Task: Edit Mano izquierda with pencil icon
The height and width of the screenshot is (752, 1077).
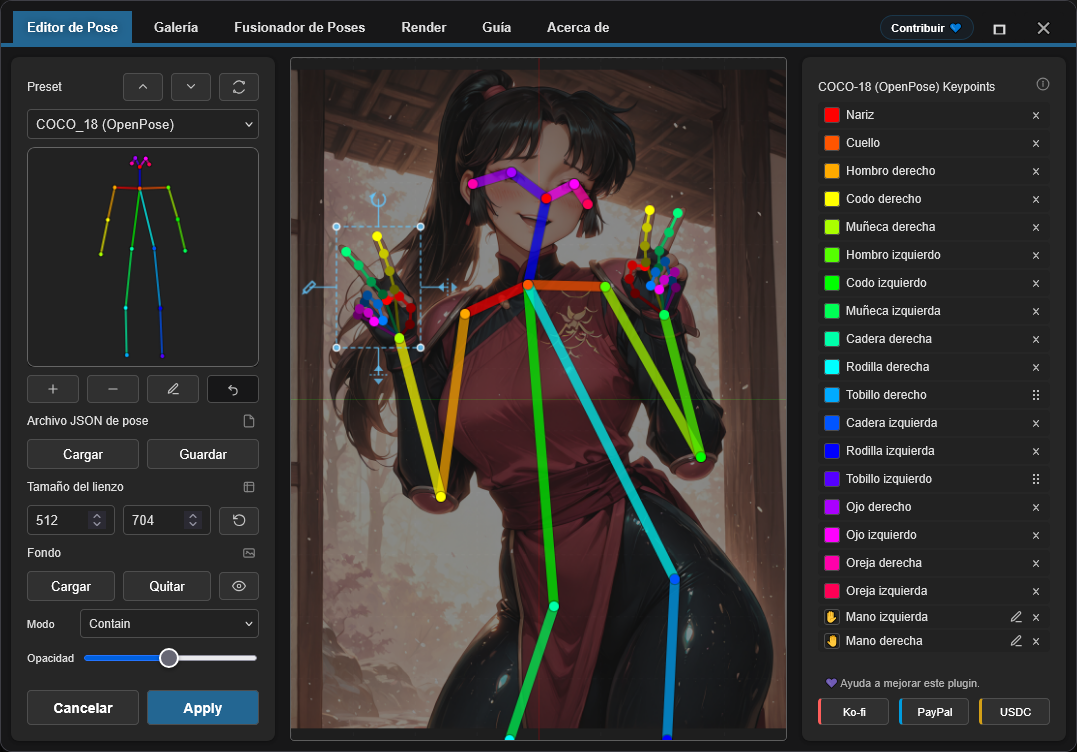Action: (x=1016, y=617)
